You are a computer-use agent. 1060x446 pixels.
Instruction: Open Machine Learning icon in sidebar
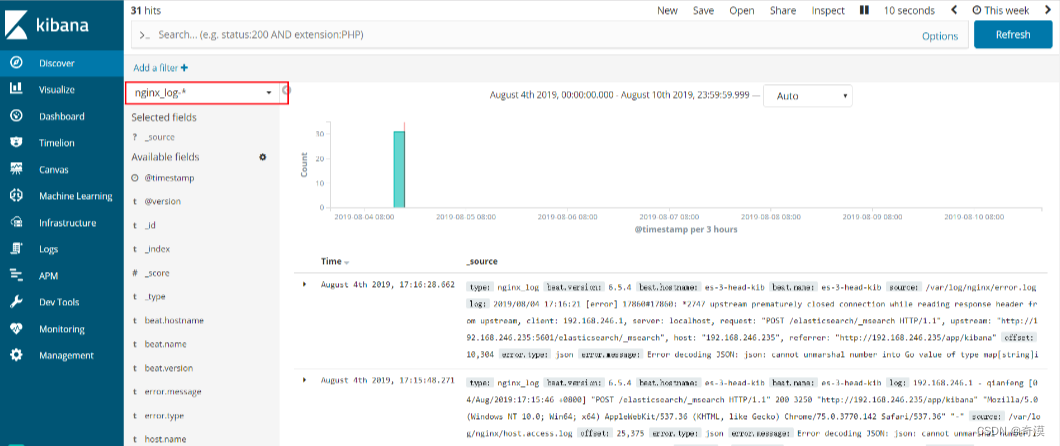click(x=16, y=196)
